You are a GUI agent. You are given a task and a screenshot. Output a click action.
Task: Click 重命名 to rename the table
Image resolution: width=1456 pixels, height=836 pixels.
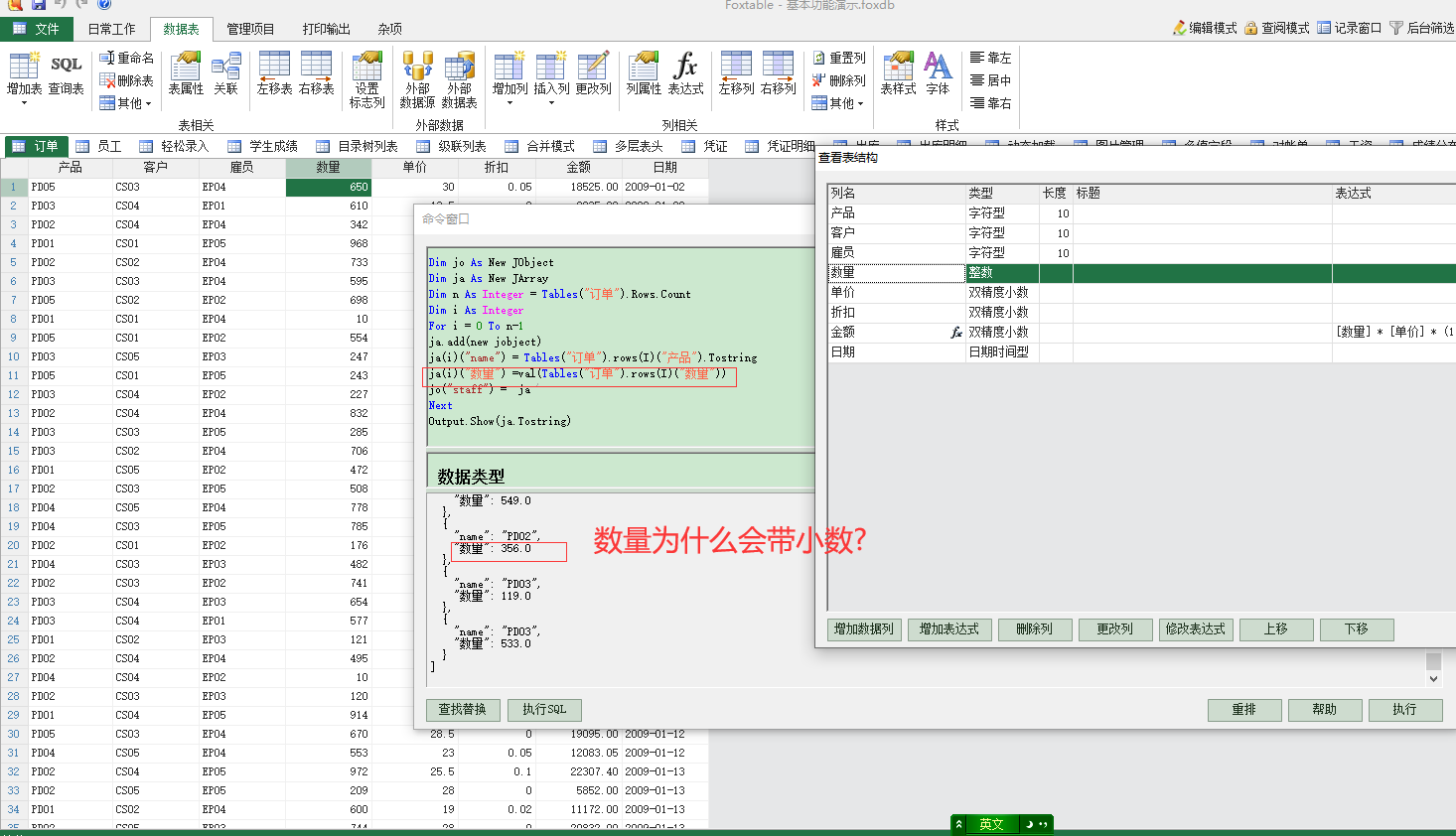[x=127, y=58]
